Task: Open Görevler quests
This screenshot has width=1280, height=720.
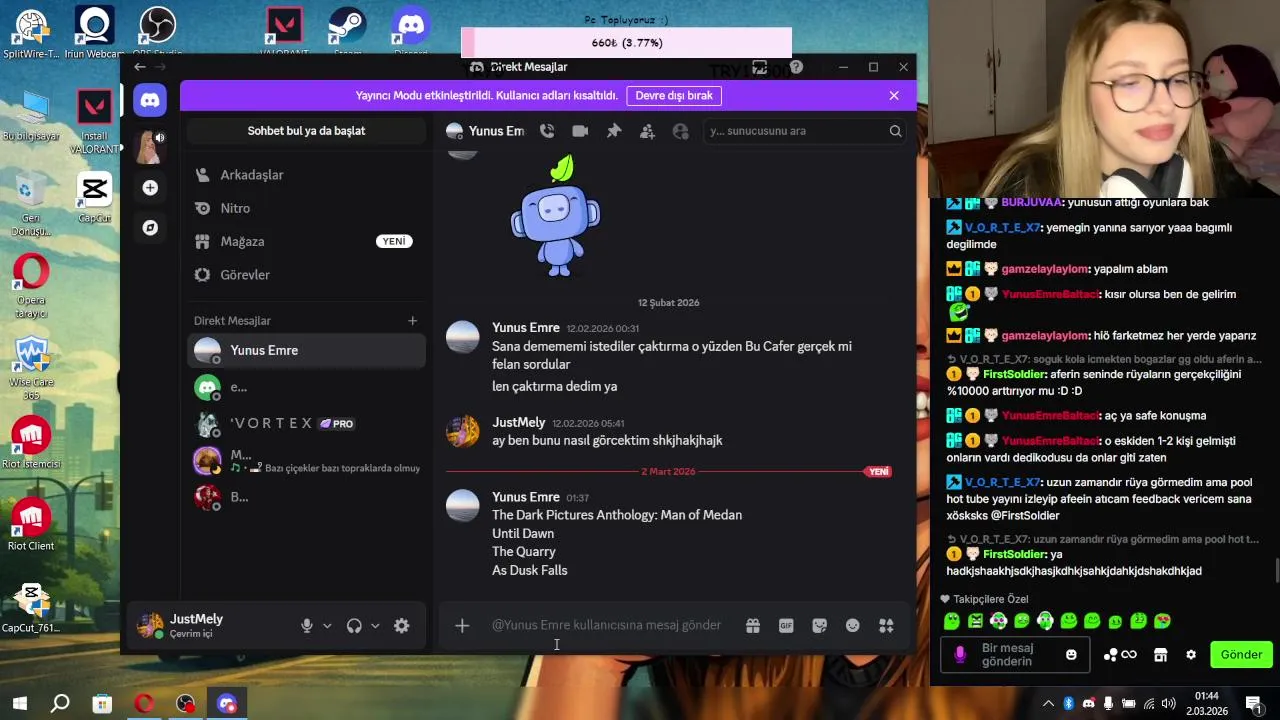Action: click(306, 275)
